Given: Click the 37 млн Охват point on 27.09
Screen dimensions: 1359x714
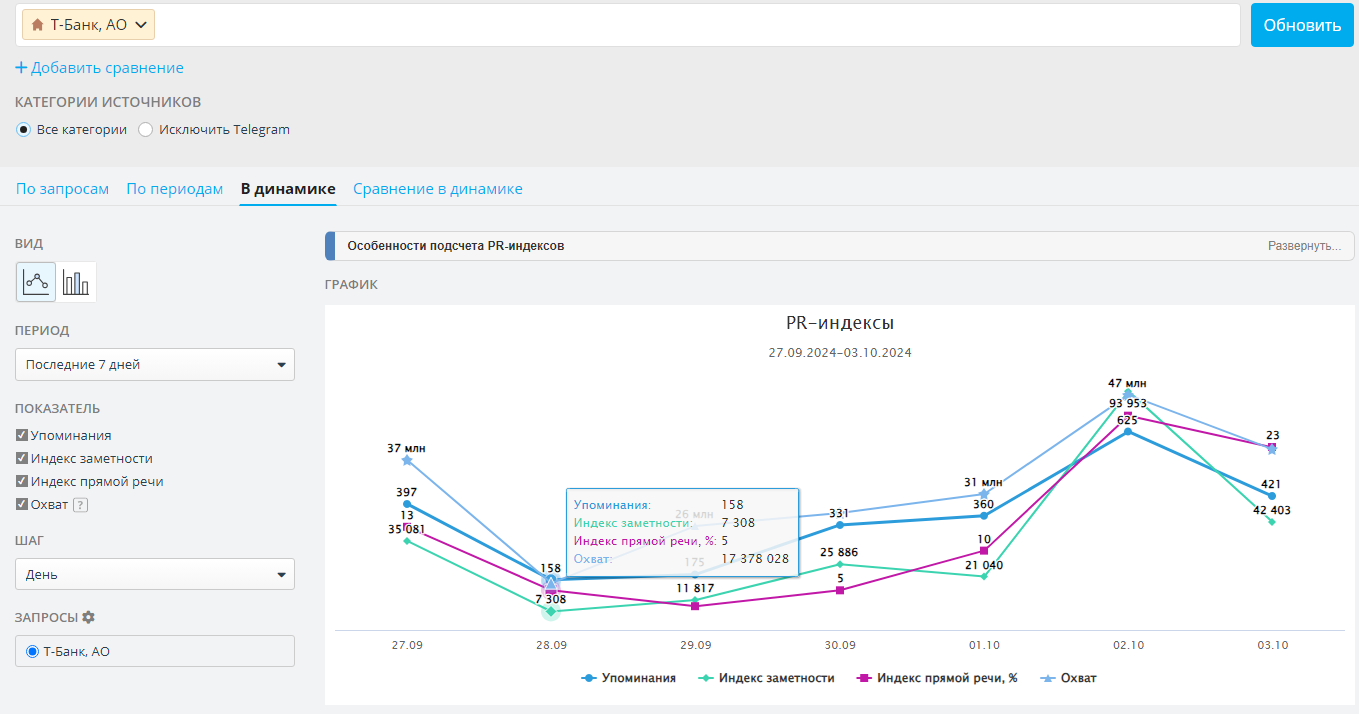Looking at the screenshot, I should point(407,460).
